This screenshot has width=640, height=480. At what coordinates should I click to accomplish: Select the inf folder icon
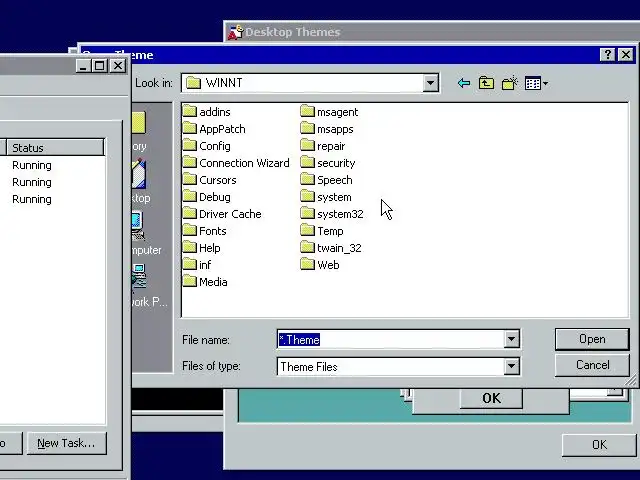(x=189, y=264)
